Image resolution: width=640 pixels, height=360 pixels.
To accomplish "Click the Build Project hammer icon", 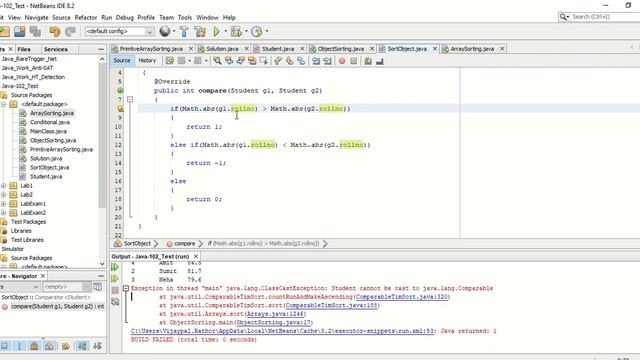I will coord(184,31).
